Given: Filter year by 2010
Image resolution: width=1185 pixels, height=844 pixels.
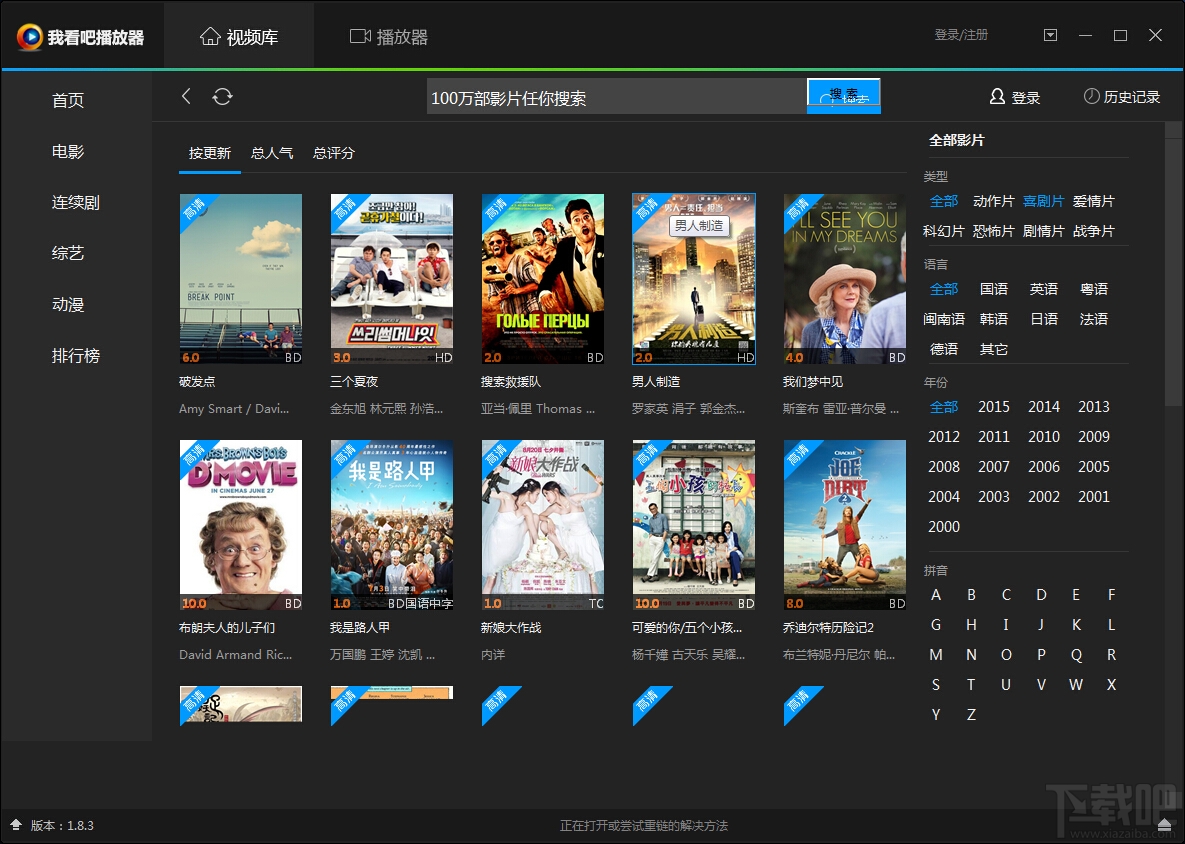Looking at the screenshot, I should pyautogui.click(x=1044, y=437).
